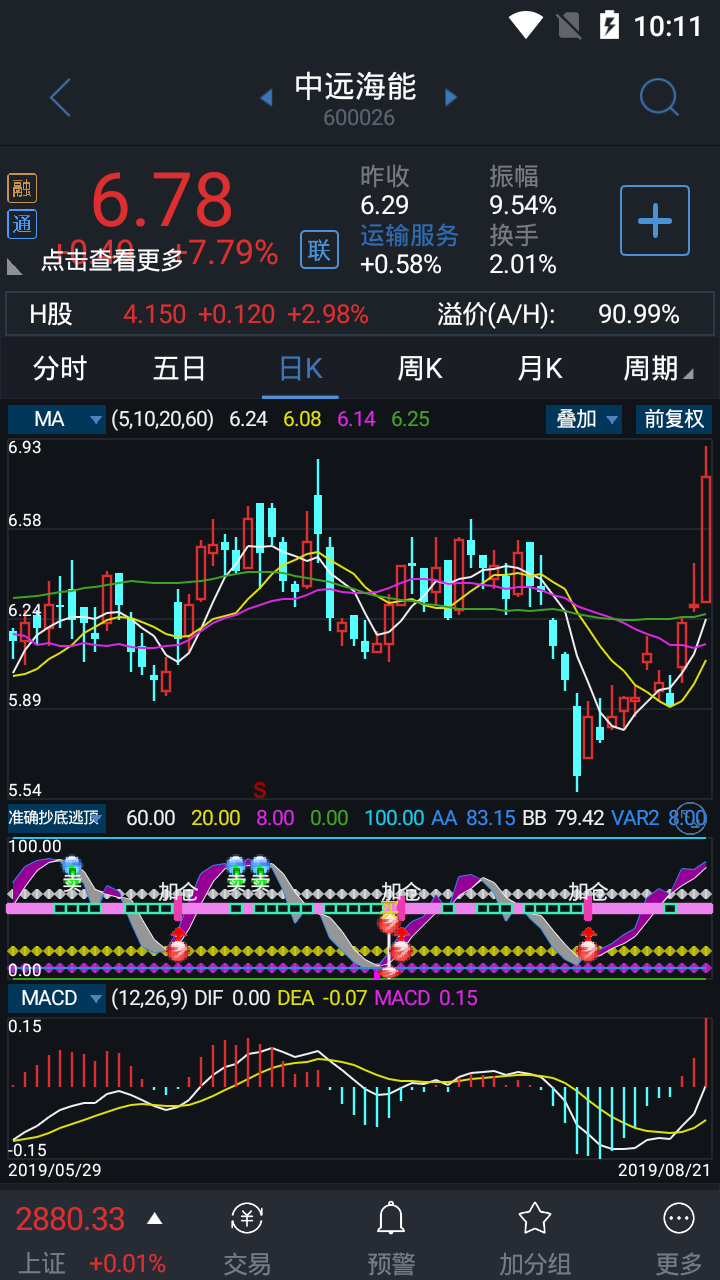Select the 日K daily chart tab
Image resolution: width=720 pixels, height=1280 pixels.
pos(301,369)
